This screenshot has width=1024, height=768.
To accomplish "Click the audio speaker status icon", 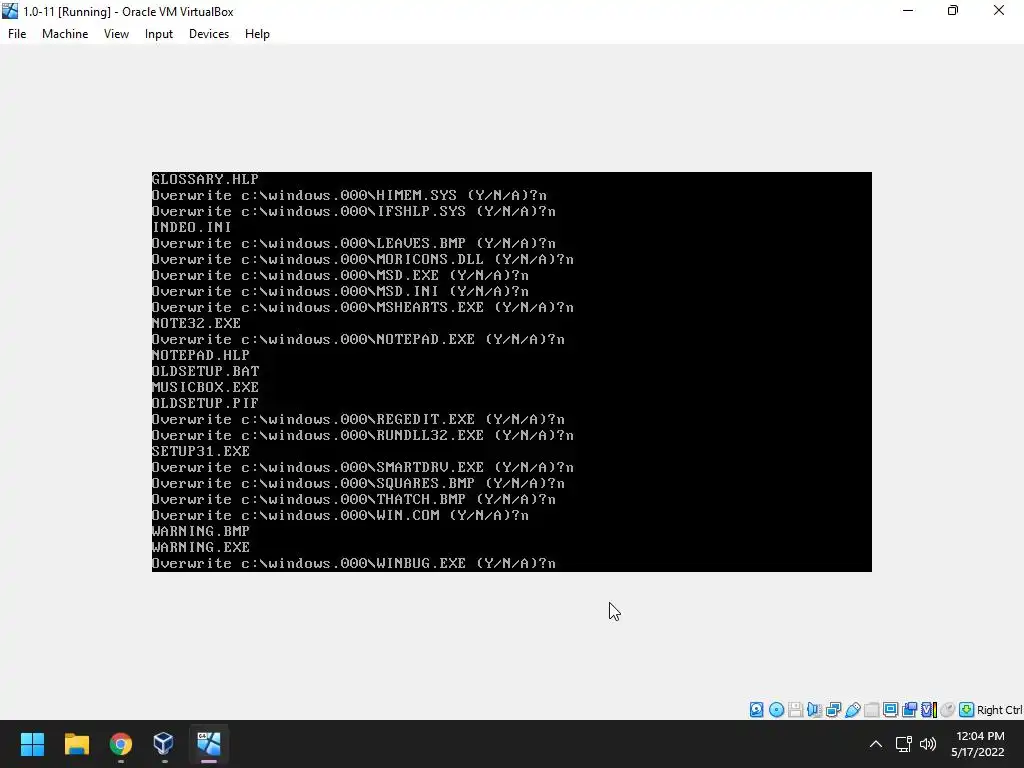I will click(x=814, y=710).
